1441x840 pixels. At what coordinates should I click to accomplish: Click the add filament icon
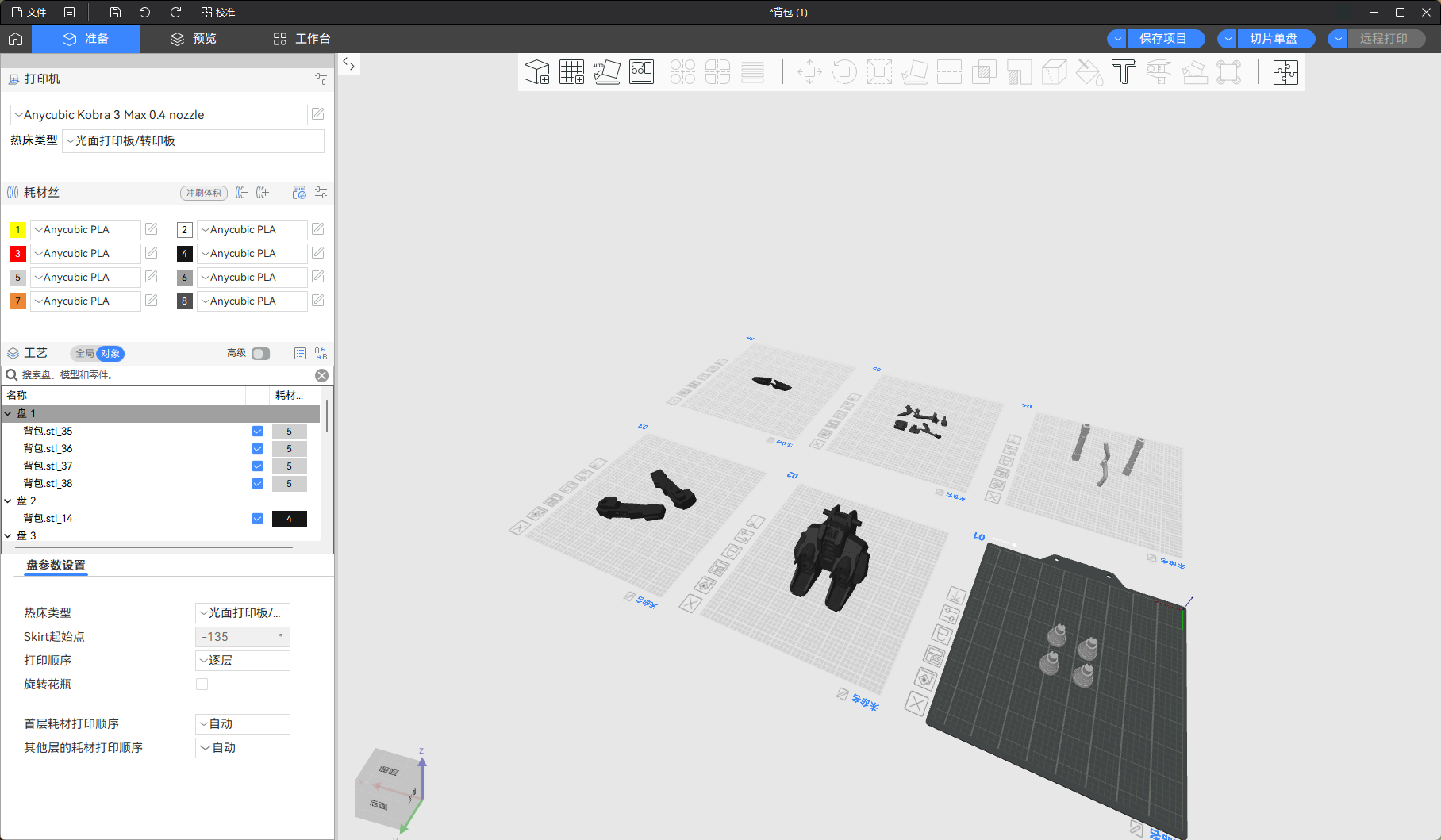click(263, 193)
